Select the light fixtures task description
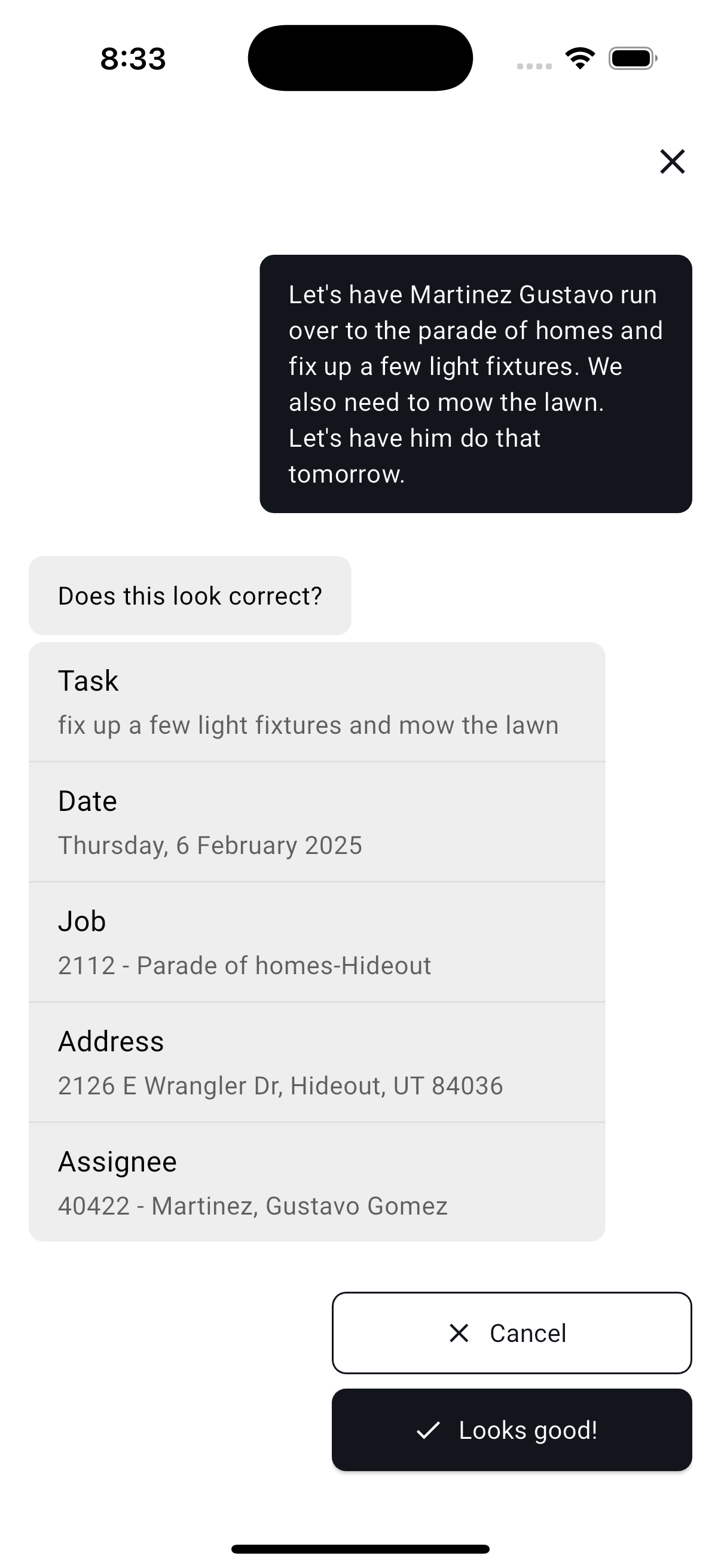The width and height of the screenshot is (721, 1568). pos(308,725)
